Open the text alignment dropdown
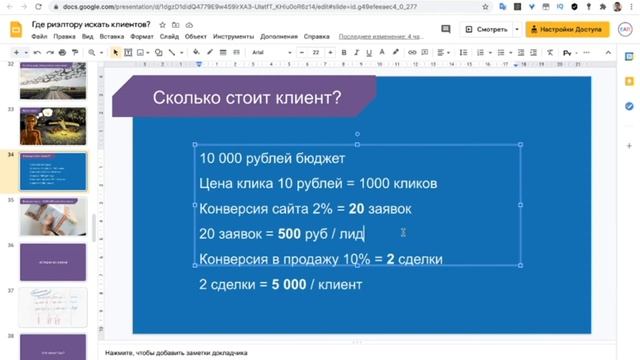The width and height of the screenshot is (640, 360). coord(443,53)
